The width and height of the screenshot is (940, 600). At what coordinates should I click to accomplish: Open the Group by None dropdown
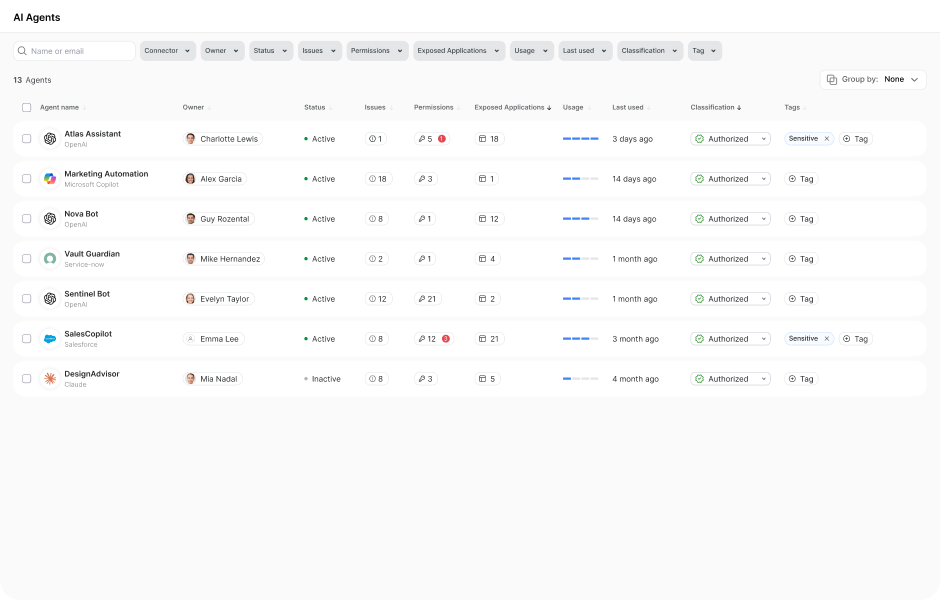pyautogui.click(x=873, y=79)
